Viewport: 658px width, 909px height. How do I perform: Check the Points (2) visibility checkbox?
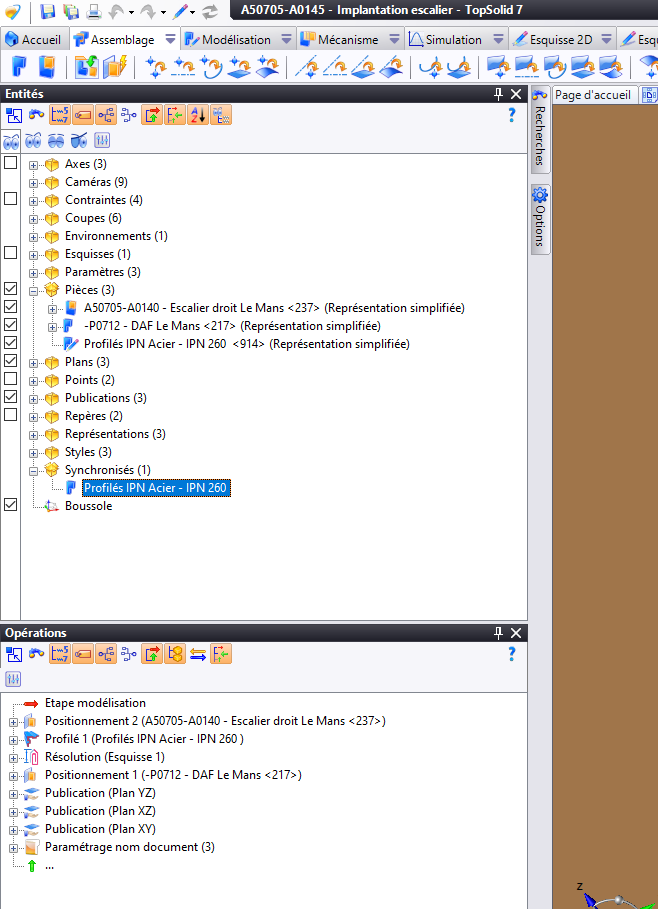[10, 379]
